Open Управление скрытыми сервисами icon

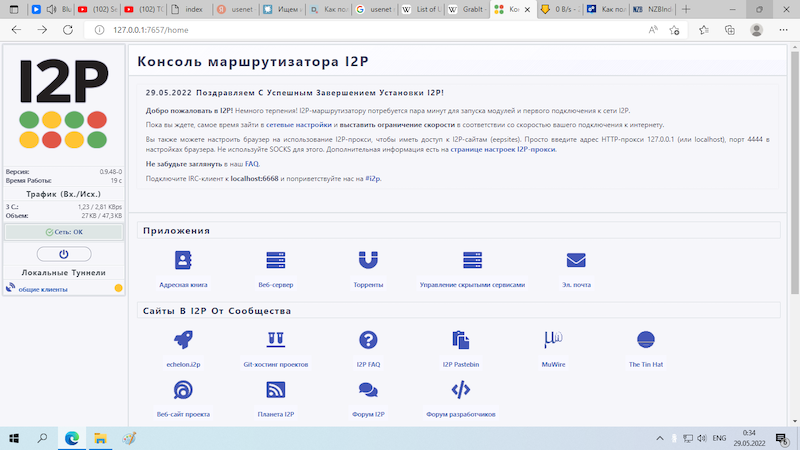[x=472, y=261]
